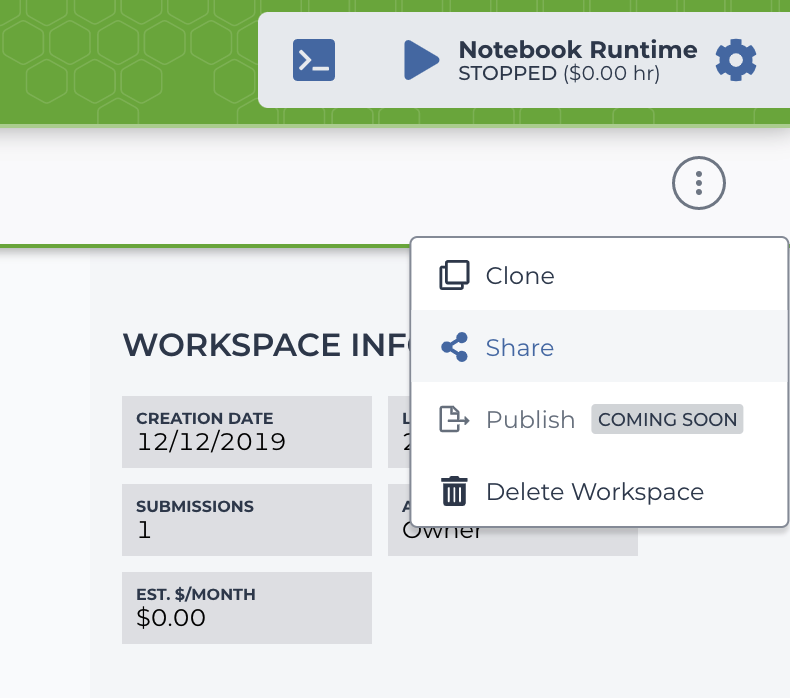Select Clone from the menu
Image resolution: width=790 pixels, height=698 pixels.
click(x=600, y=275)
